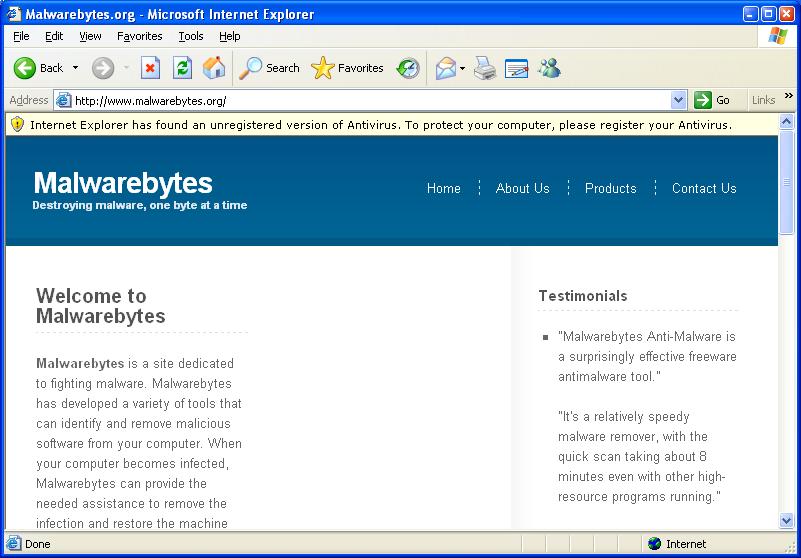
Task: Click the Internet zone globe icon
Action: tap(654, 544)
